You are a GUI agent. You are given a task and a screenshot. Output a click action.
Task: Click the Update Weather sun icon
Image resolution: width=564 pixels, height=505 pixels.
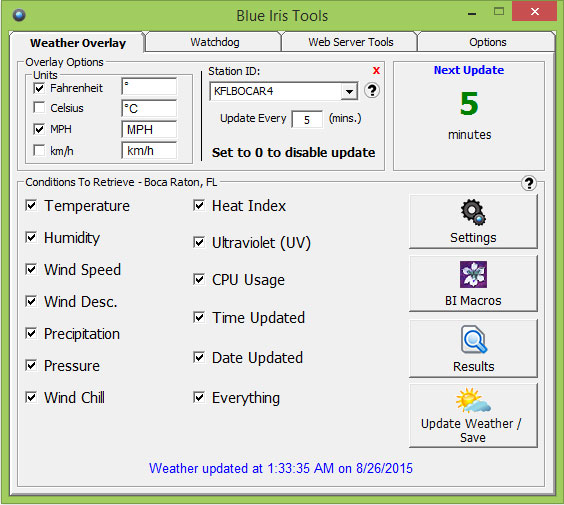(x=473, y=400)
